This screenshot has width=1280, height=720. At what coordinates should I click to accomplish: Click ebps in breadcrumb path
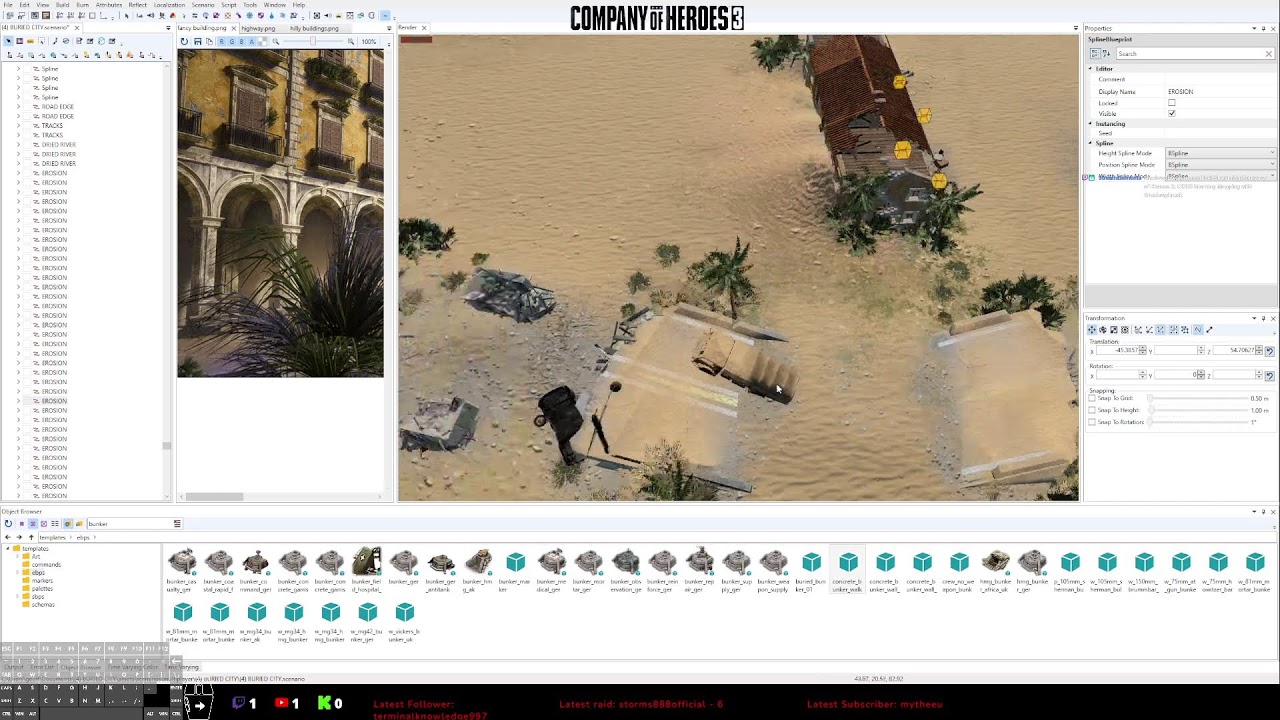click(x=83, y=538)
